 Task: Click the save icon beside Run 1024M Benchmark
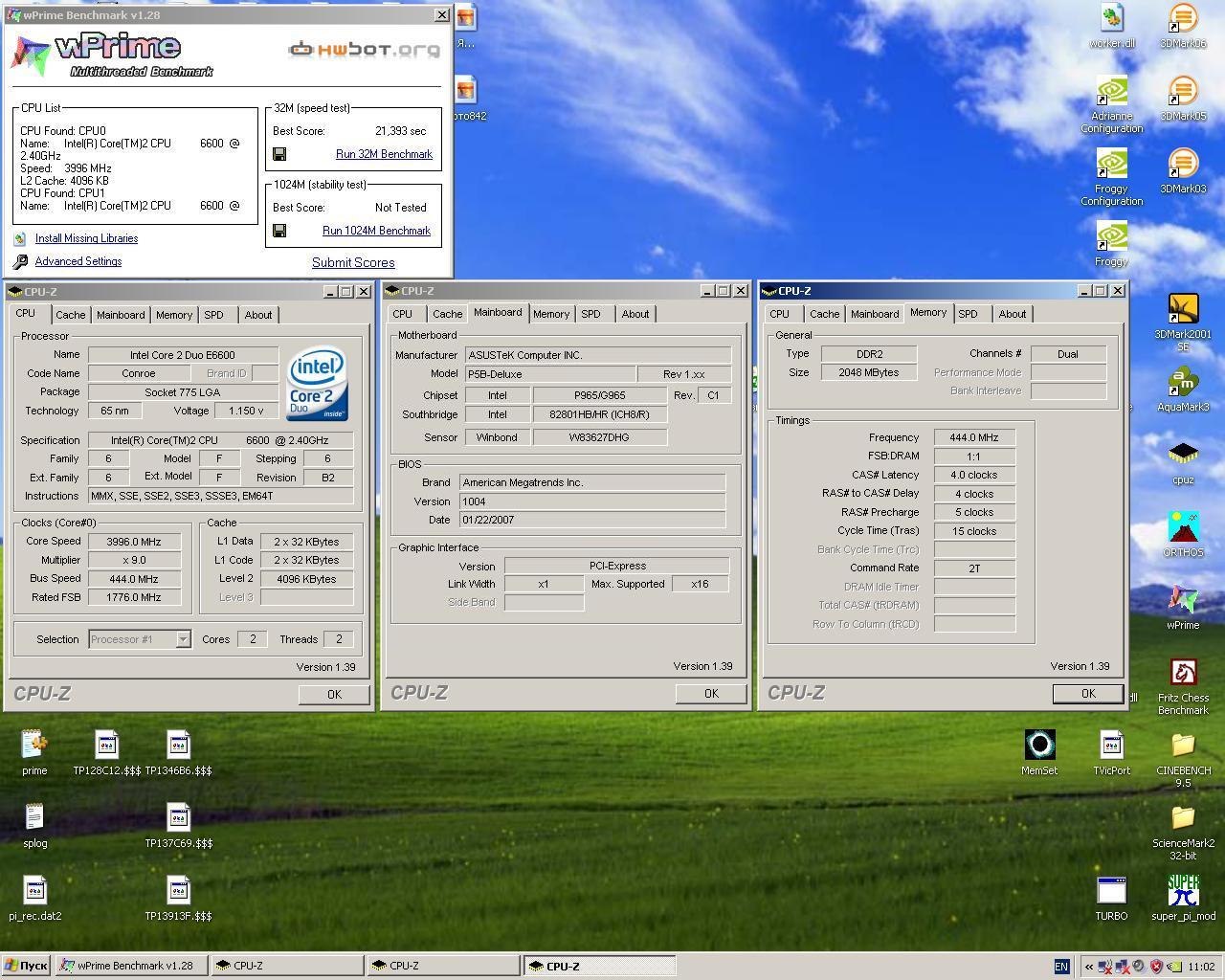279,231
